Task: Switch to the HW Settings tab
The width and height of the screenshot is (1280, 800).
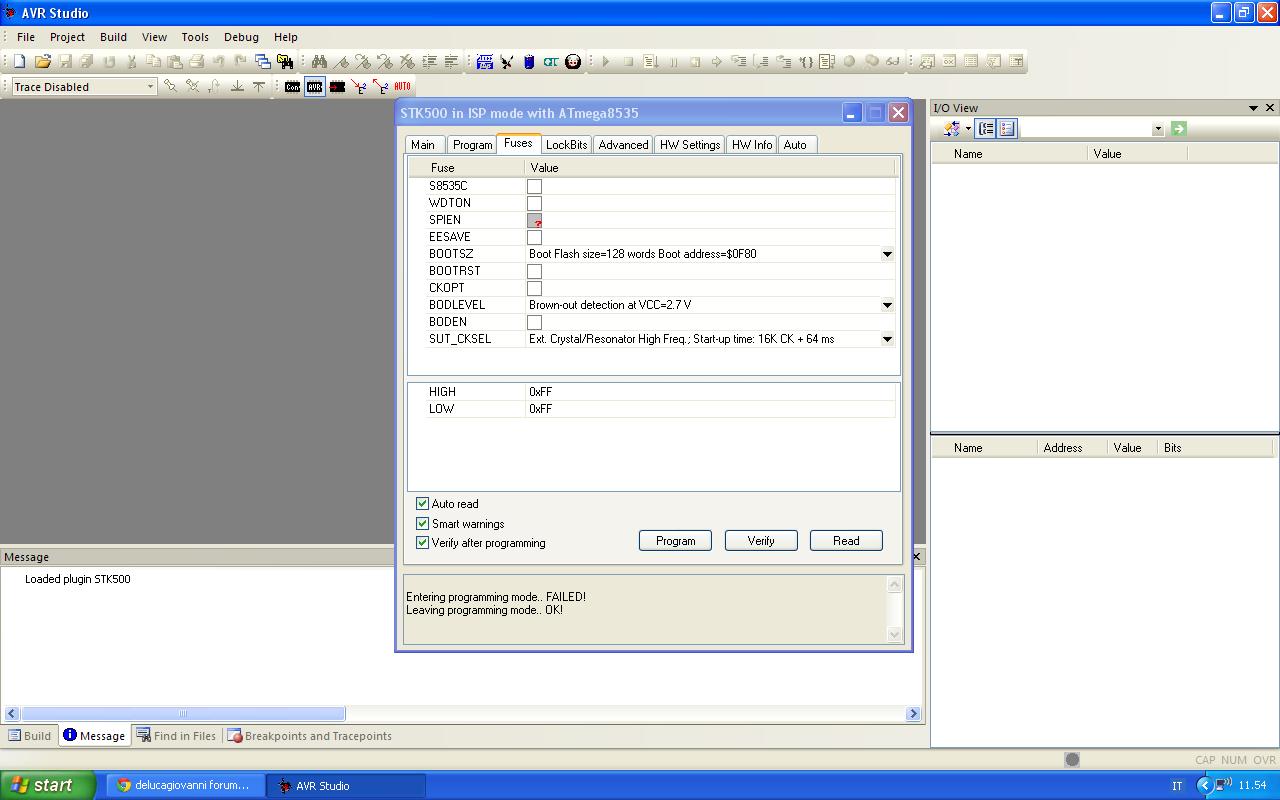Action: pos(690,145)
